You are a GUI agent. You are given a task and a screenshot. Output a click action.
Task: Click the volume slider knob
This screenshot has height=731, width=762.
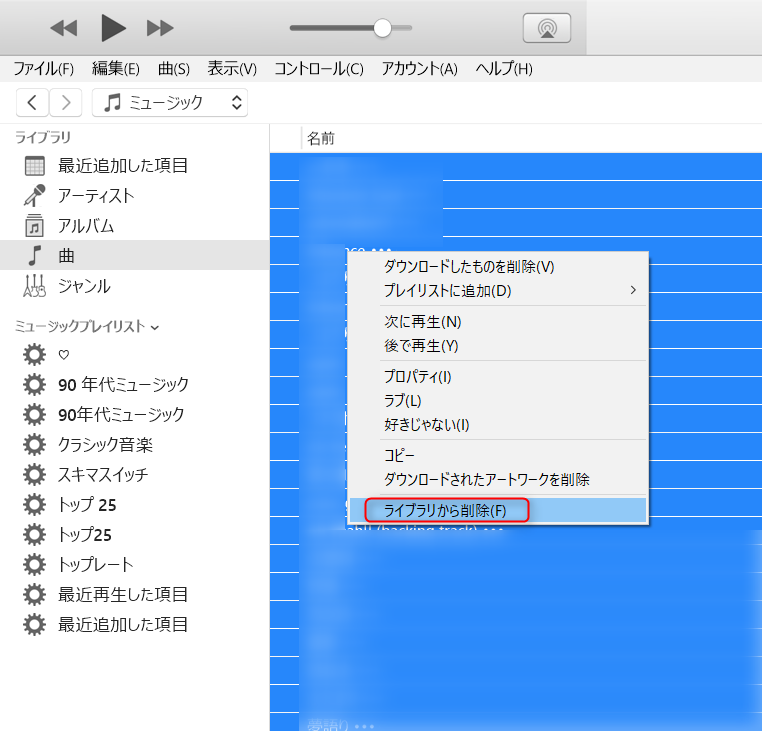coord(382,28)
